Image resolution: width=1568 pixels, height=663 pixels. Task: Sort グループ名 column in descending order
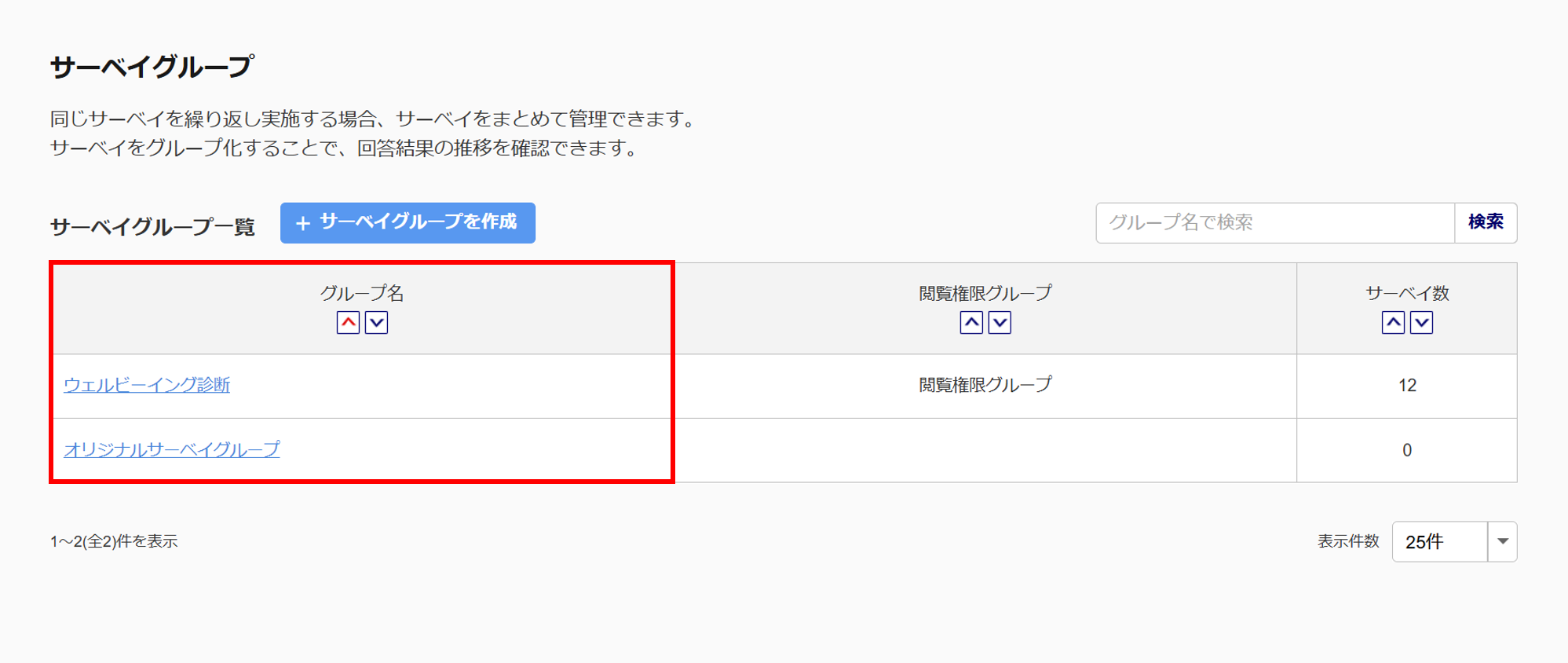(x=376, y=323)
